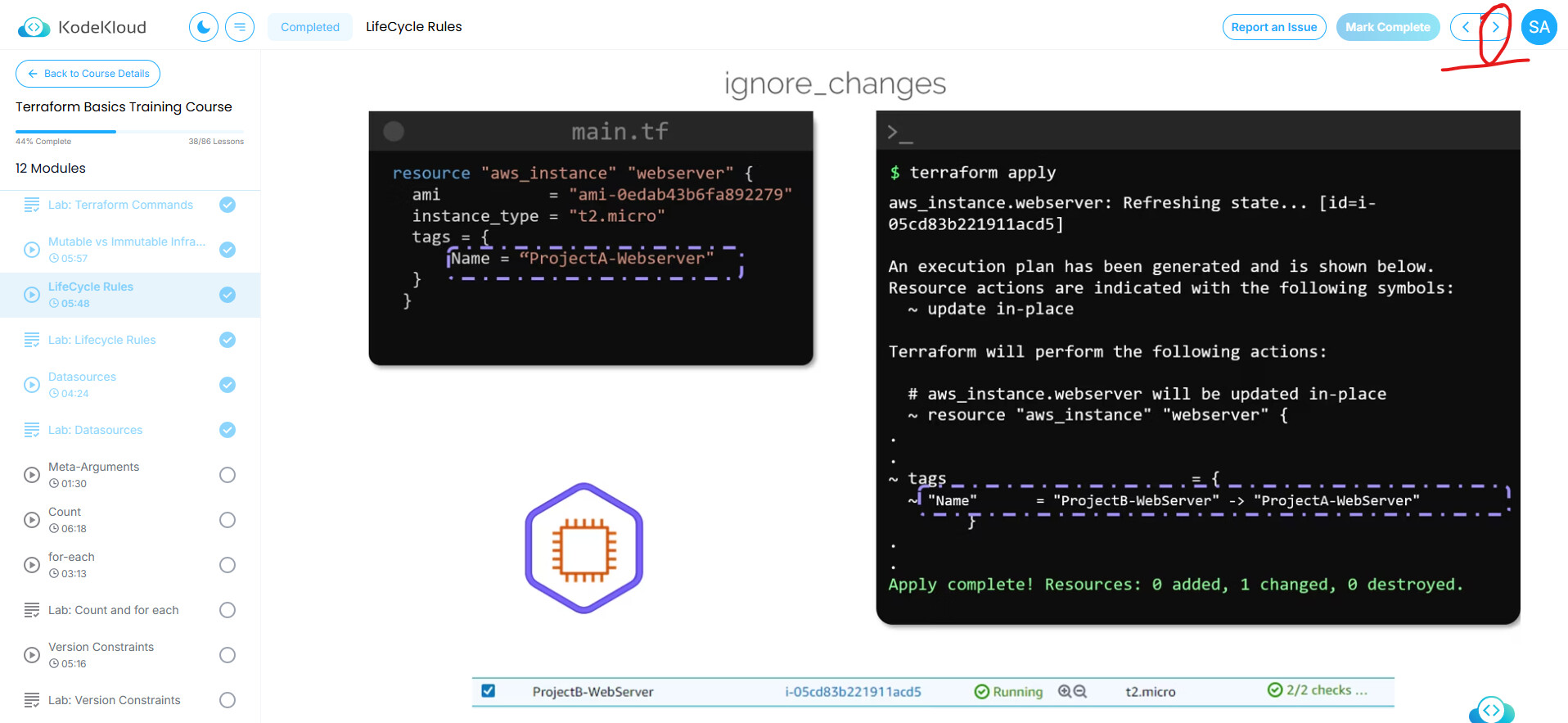Open Version Constraints lesson

tap(101, 647)
